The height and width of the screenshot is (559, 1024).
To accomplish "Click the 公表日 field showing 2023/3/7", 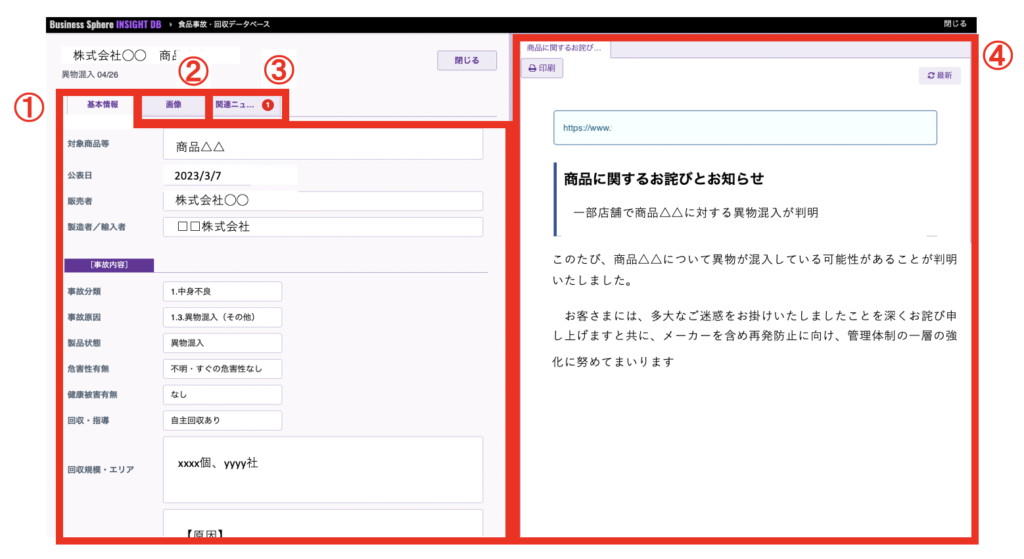I will click(230, 175).
